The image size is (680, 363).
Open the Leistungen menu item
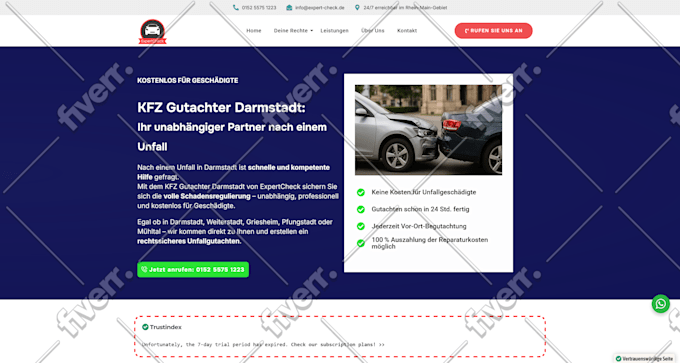click(334, 31)
